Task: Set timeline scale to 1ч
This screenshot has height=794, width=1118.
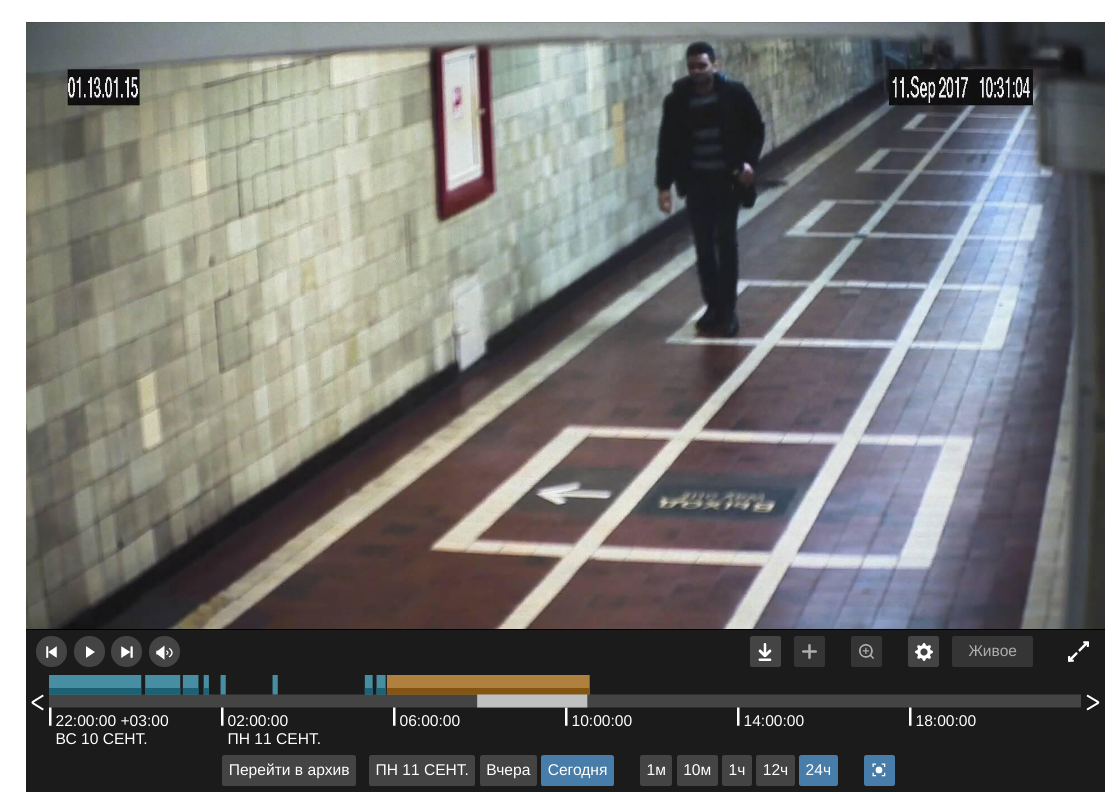Action: (737, 770)
